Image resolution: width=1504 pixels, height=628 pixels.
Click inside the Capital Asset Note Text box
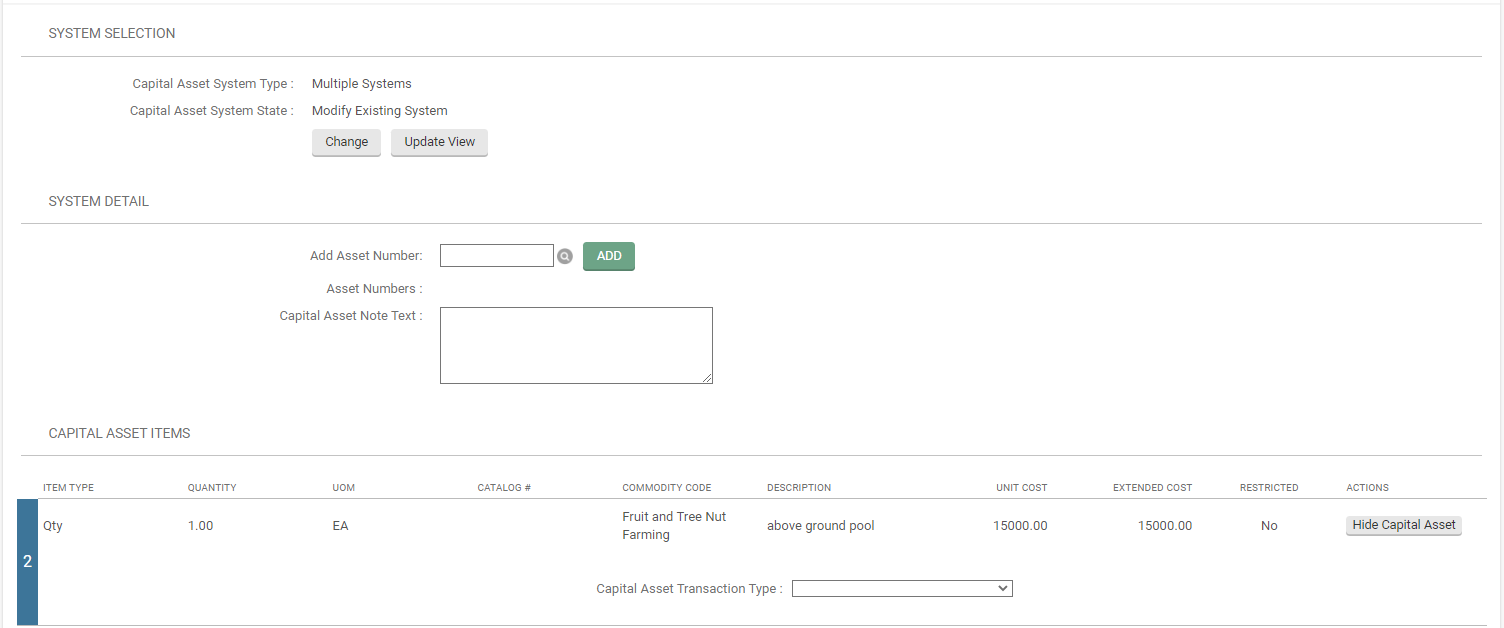click(575, 345)
